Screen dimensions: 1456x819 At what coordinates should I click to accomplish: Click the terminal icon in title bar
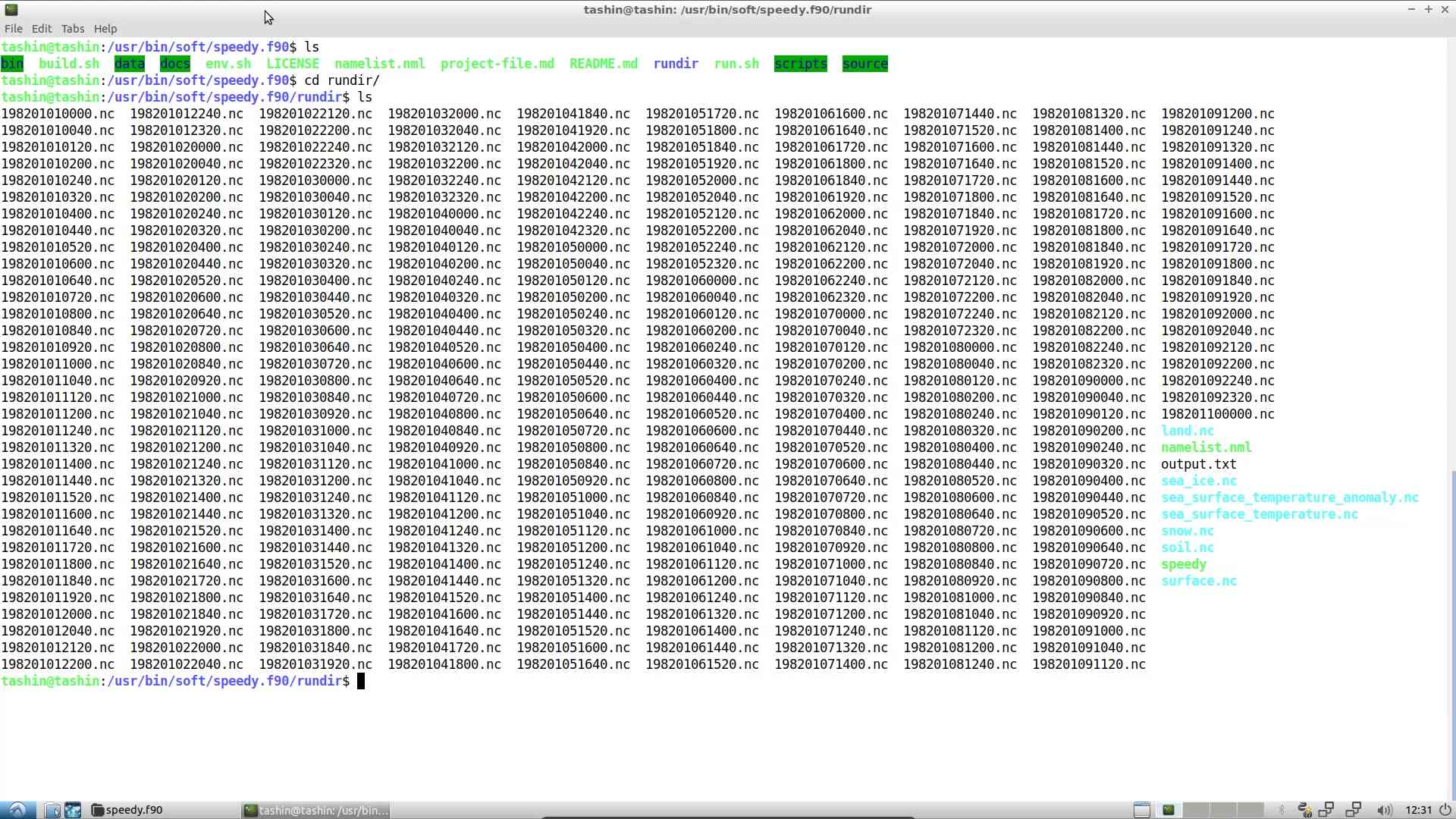point(11,10)
